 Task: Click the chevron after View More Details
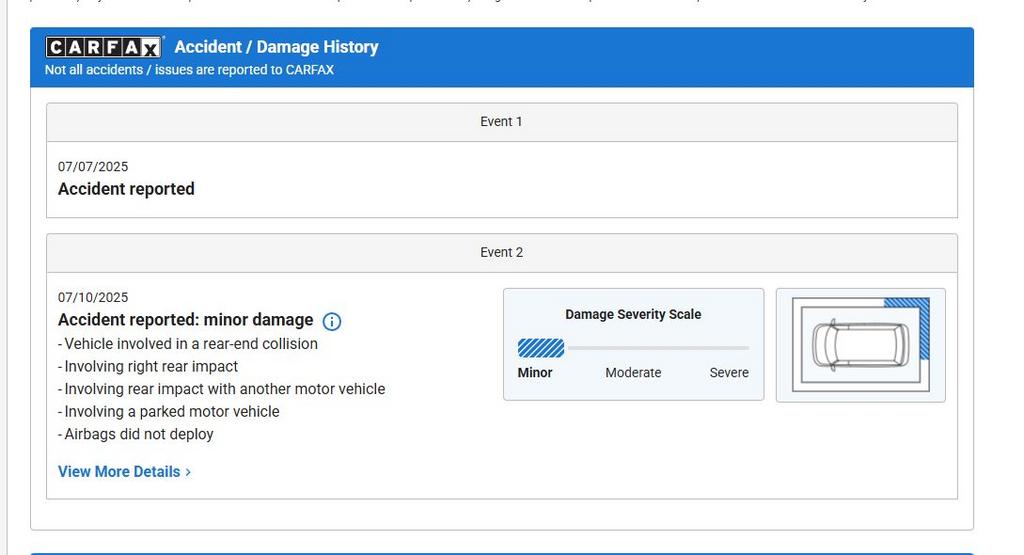point(188,472)
